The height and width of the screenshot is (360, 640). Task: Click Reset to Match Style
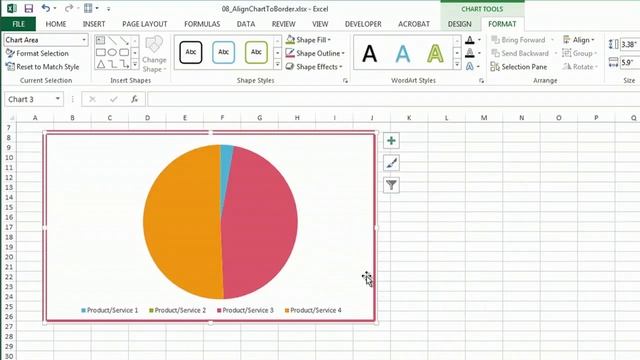[42, 67]
